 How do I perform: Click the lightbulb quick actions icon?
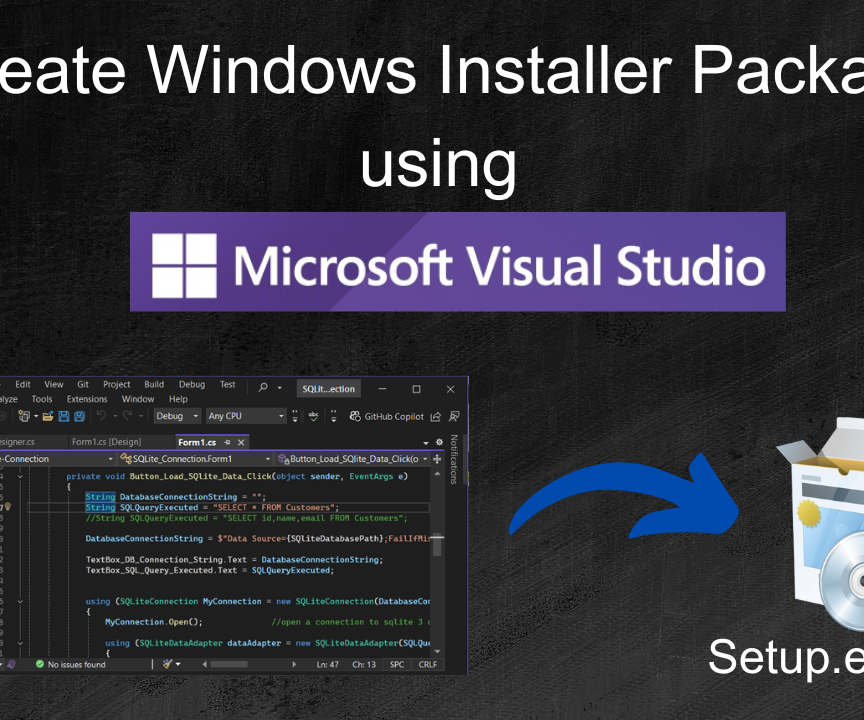[8, 507]
